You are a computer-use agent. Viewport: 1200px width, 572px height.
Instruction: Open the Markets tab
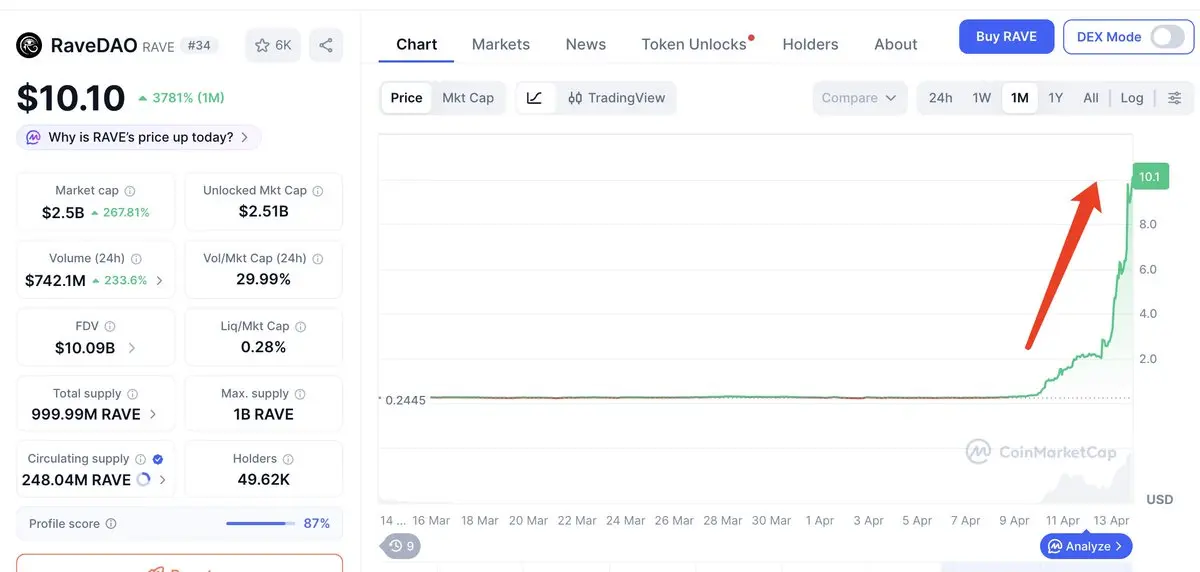[x=501, y=44]
